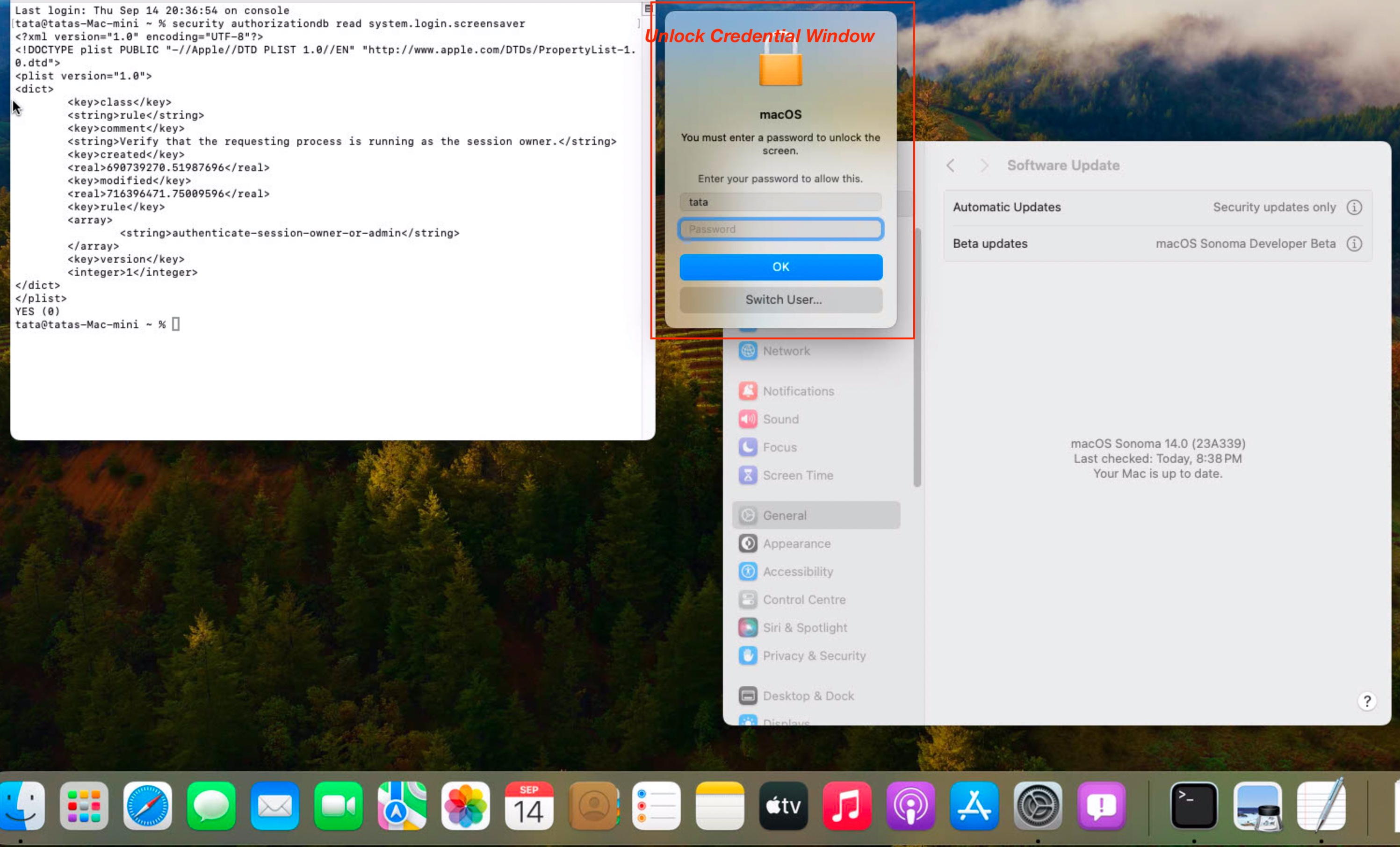Image resolution: width=1400 pixels, height=847 pixels.
Task: Click Switch User… button
Action: [x=781, y=300]
